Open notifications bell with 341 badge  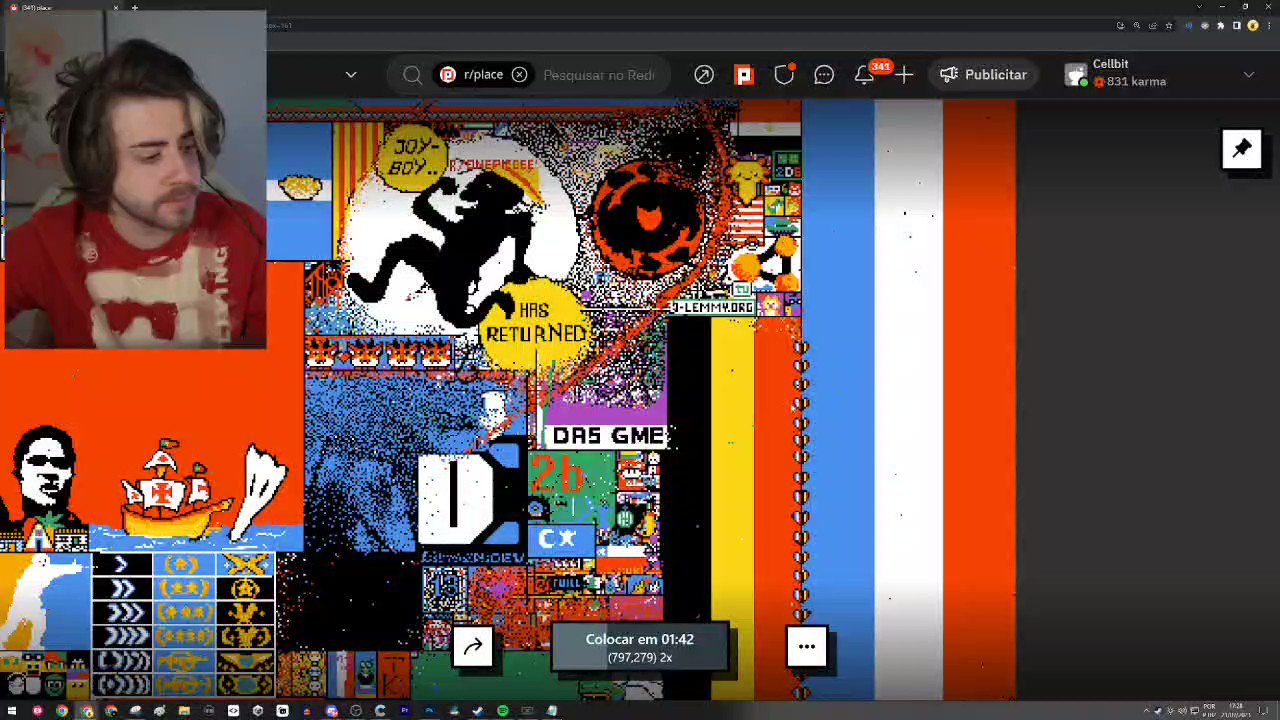865,75
